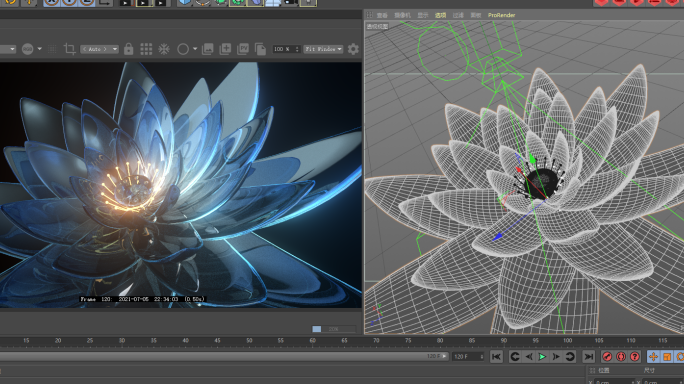Image resolution: width=684 pixels, height=384 pixels.
Task: Select the crop region tool icon
Action: [x=69, y=49]
